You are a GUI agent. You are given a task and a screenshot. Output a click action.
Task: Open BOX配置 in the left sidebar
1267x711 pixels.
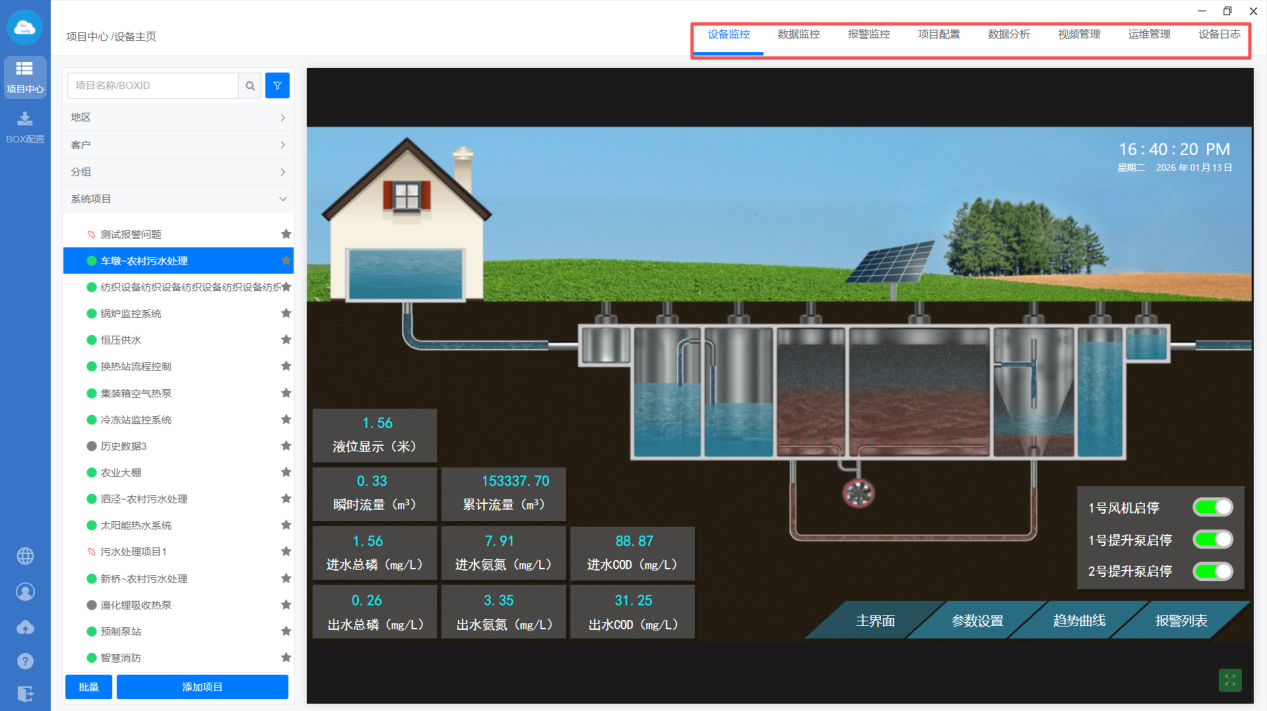[x=25, y=127]
